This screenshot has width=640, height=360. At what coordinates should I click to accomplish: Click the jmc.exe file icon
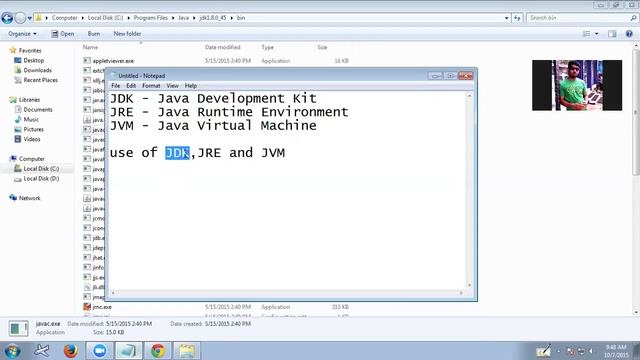87,307
